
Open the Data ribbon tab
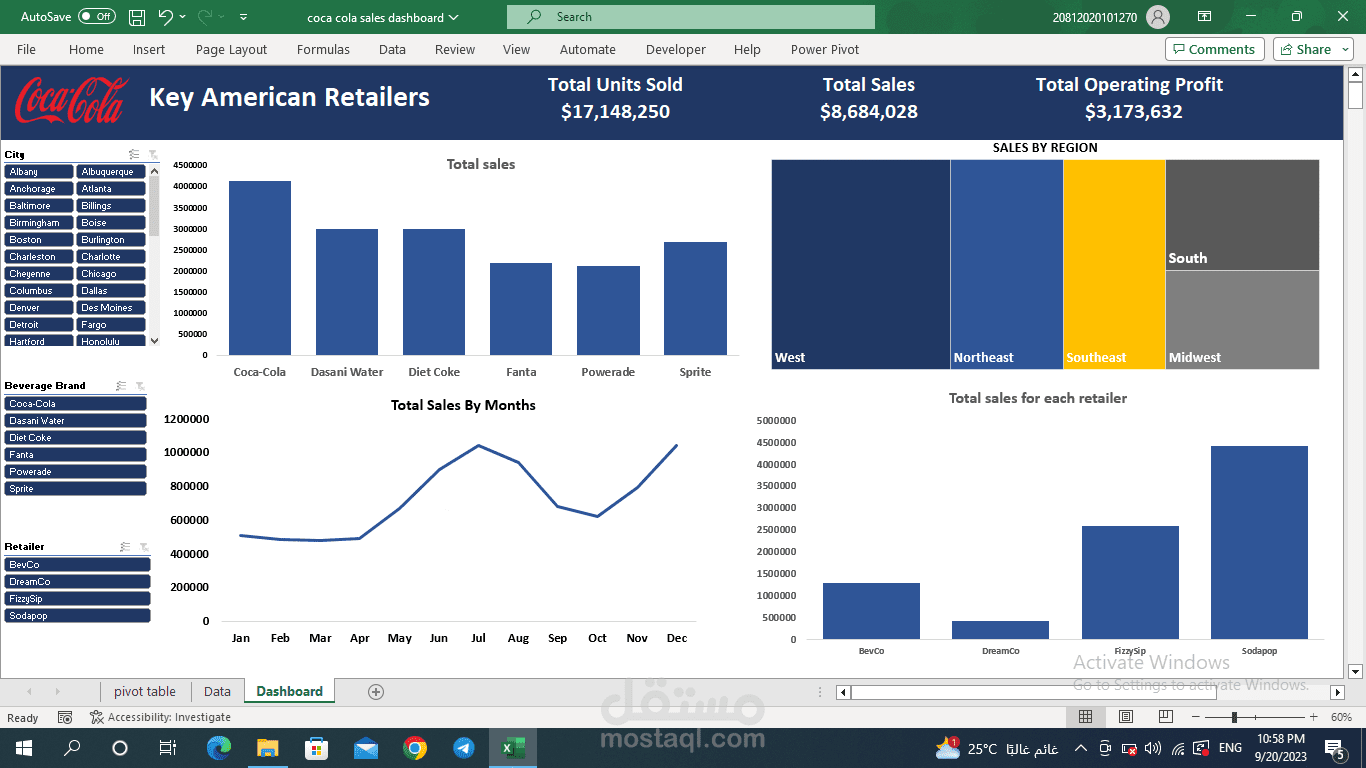coord(392,49)
